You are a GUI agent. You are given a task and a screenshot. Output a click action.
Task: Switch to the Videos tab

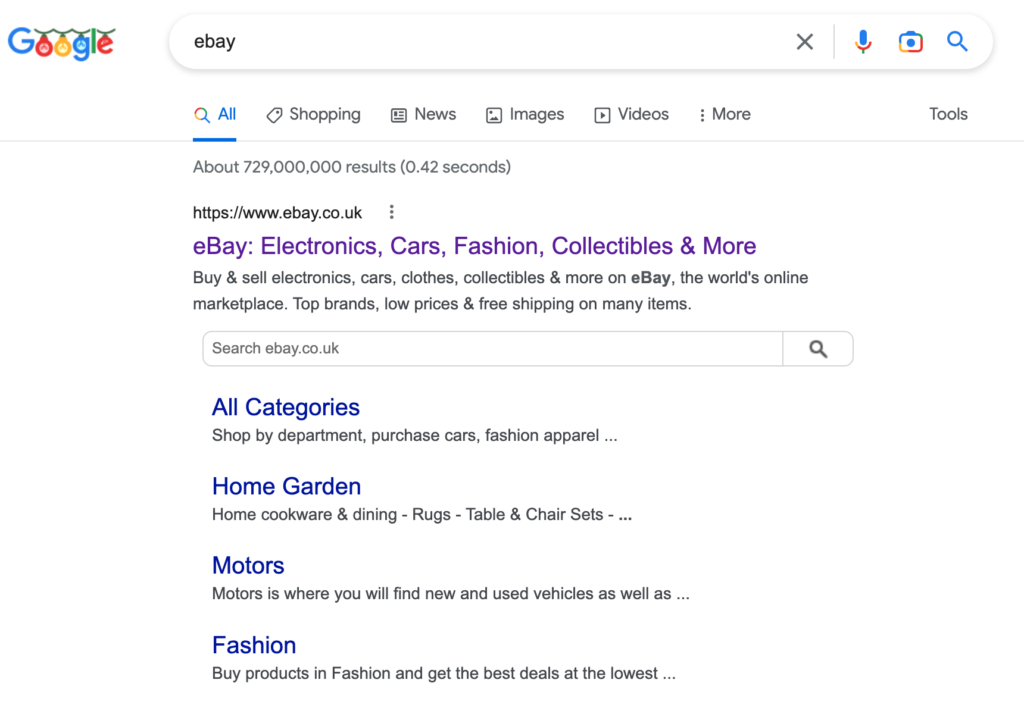[631, 115]
